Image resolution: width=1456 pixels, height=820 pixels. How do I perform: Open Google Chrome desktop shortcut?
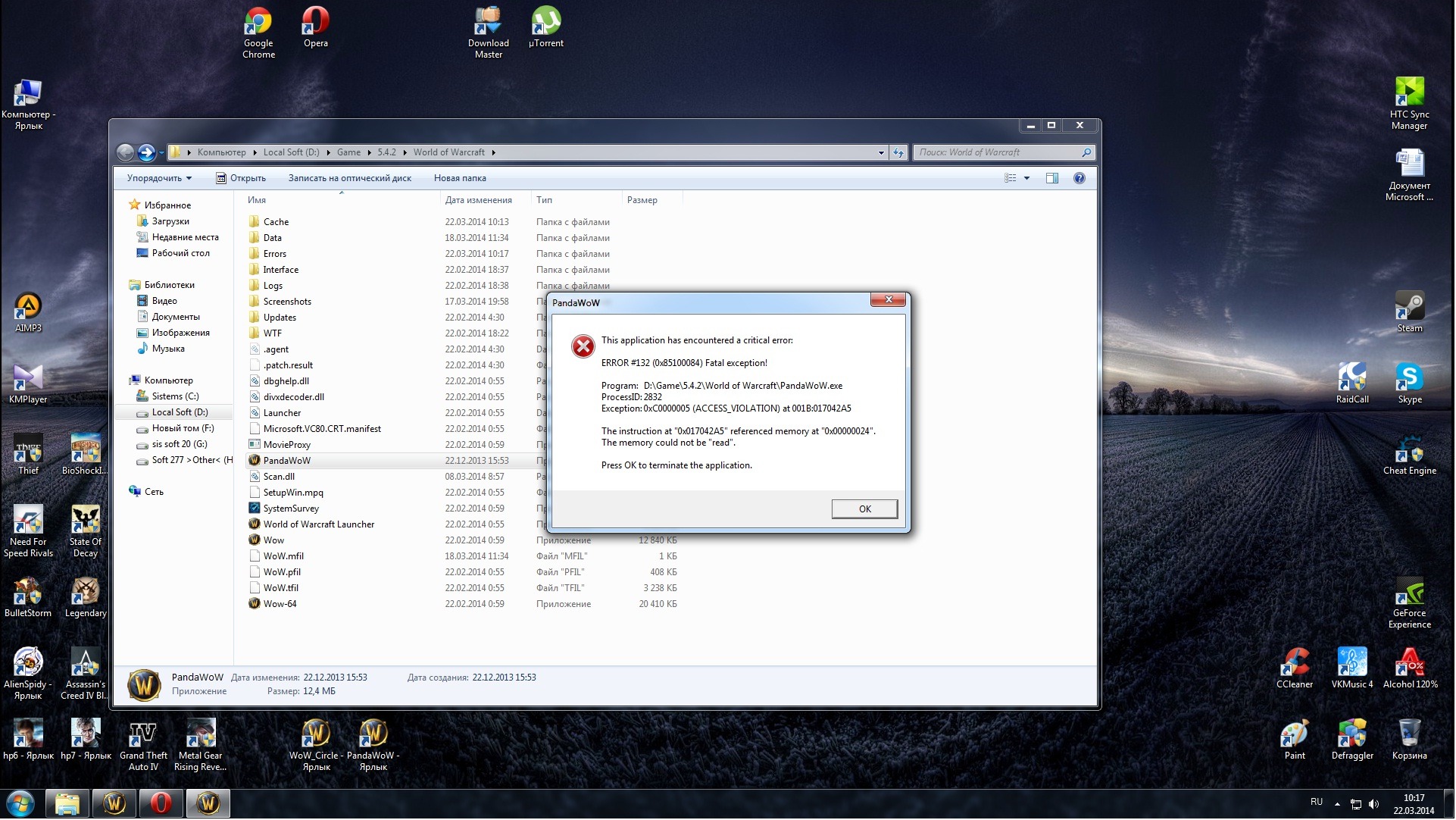tap(258, 33)
